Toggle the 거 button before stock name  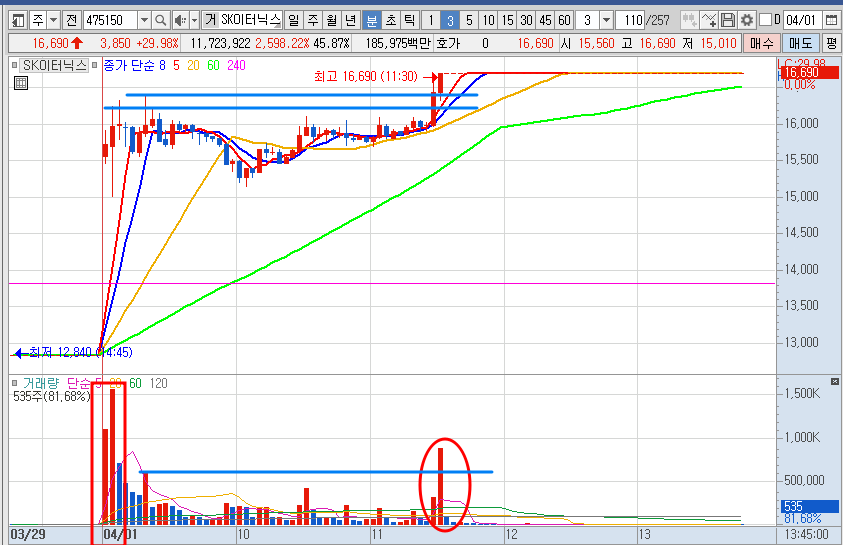point(210,20)
